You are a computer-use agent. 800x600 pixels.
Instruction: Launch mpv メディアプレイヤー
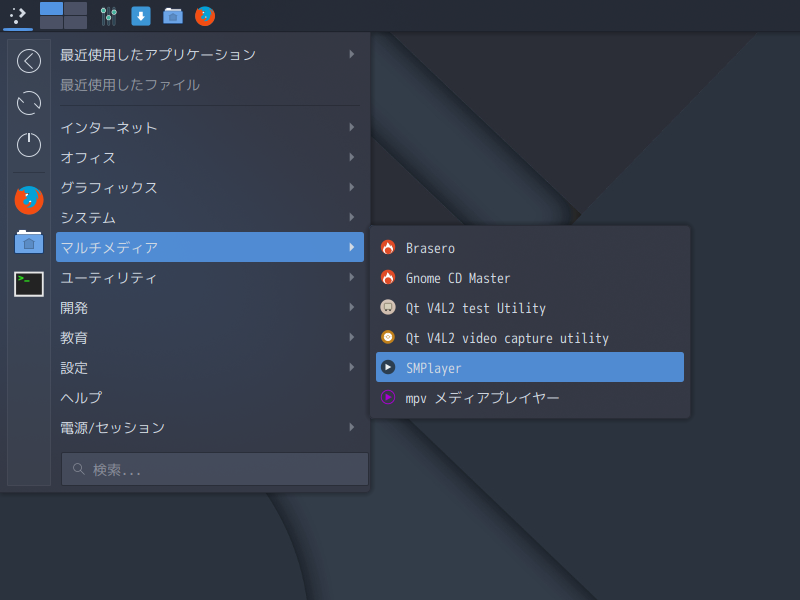coord(530,397)
